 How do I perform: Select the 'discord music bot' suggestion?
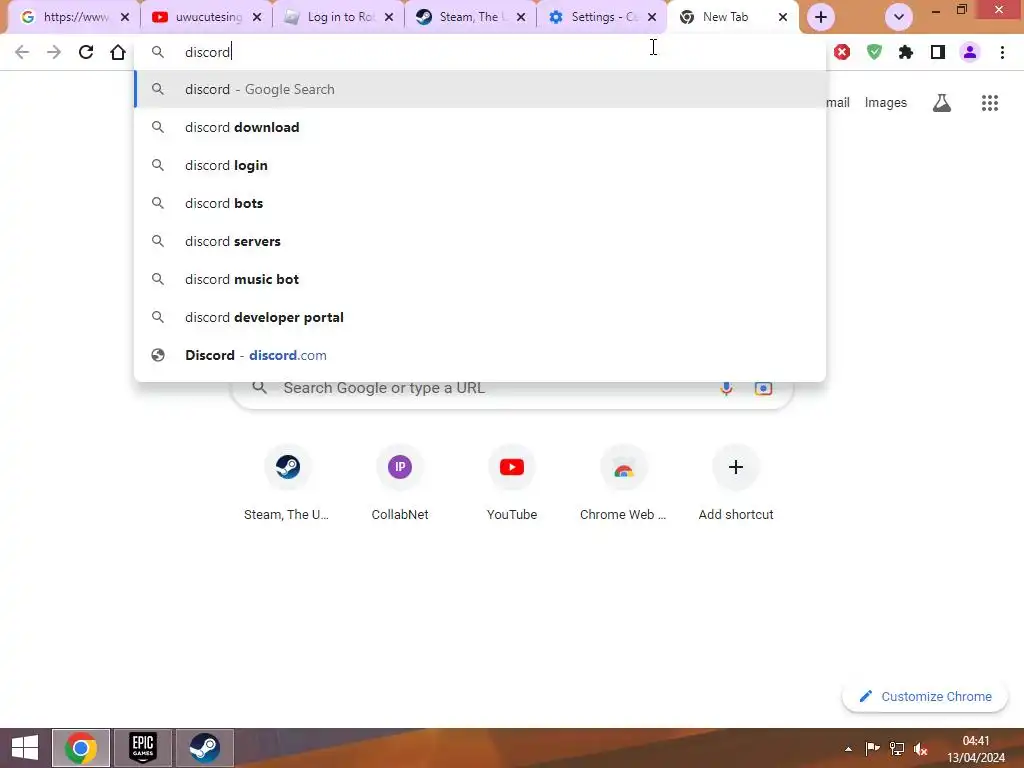(480, 279)
